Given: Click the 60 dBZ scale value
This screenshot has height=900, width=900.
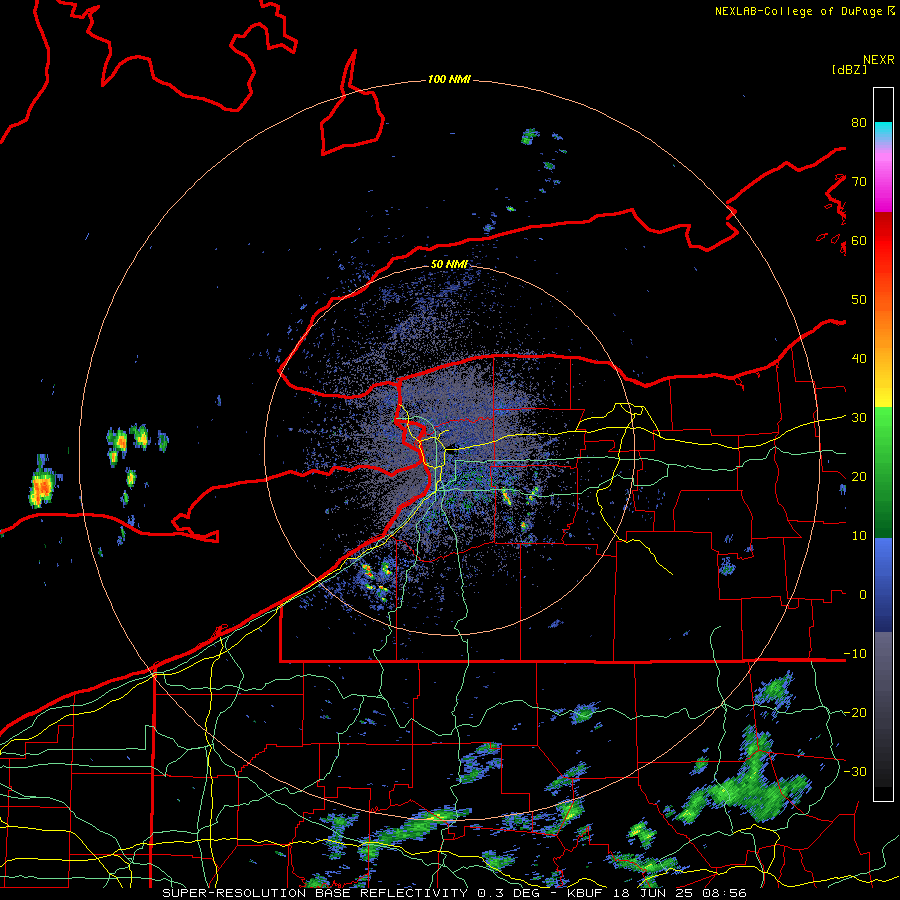Looking at the screenshot, I should tap(859, 240).
